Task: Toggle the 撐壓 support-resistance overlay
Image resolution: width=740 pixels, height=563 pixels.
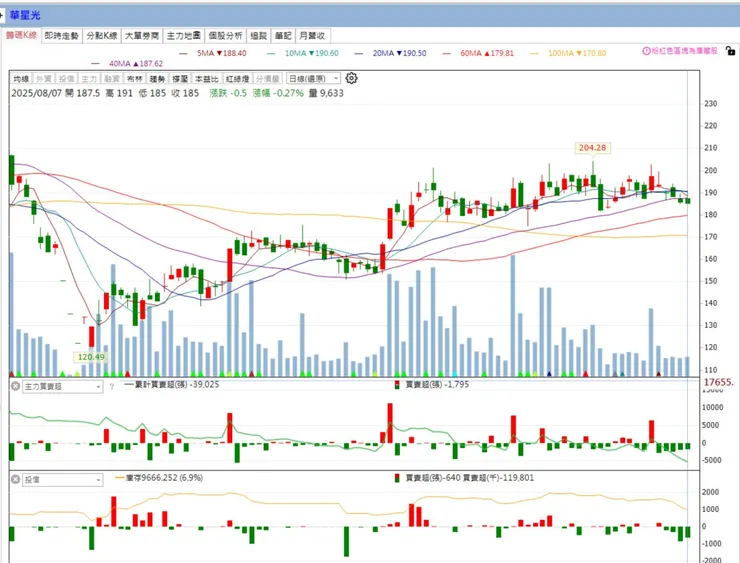Action: pos(180,78)
